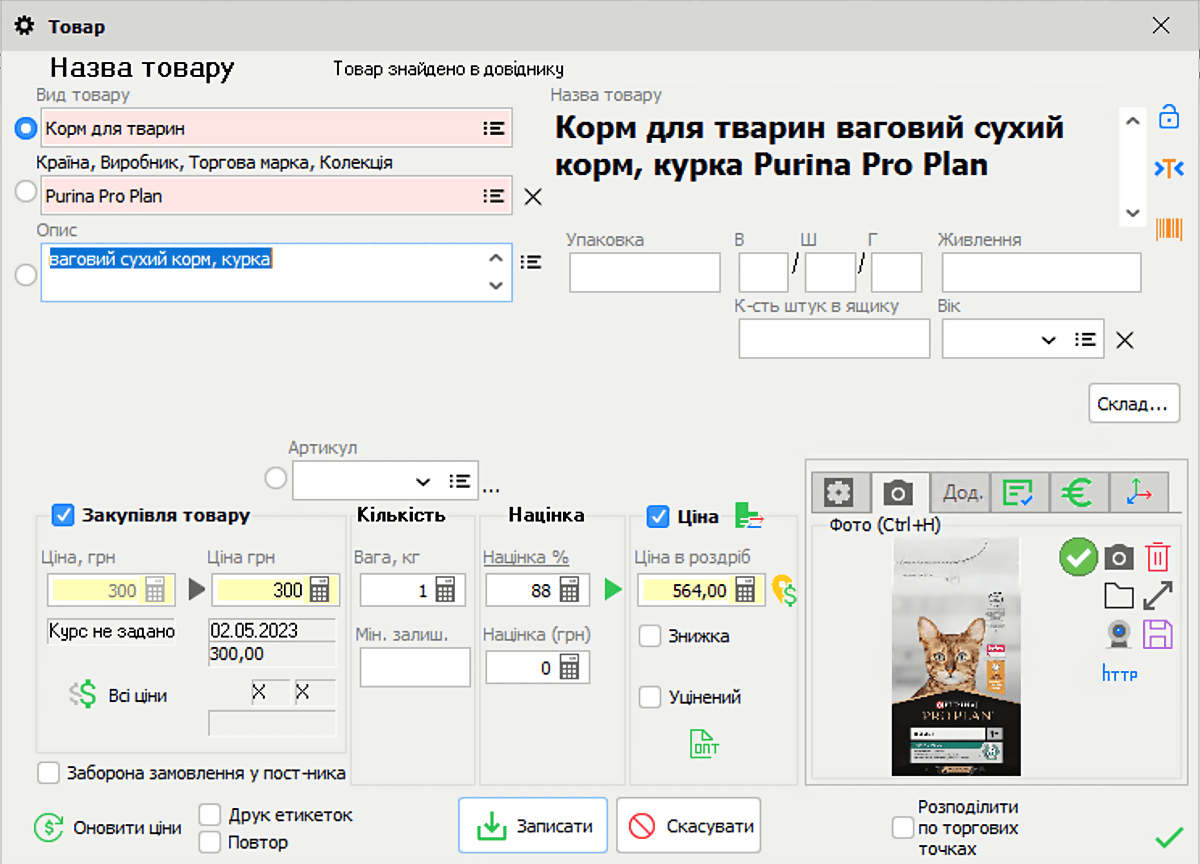This screenshot has width=1200, height=864.
Task: Select the Опис radio button
Action: tap(25, 274)
